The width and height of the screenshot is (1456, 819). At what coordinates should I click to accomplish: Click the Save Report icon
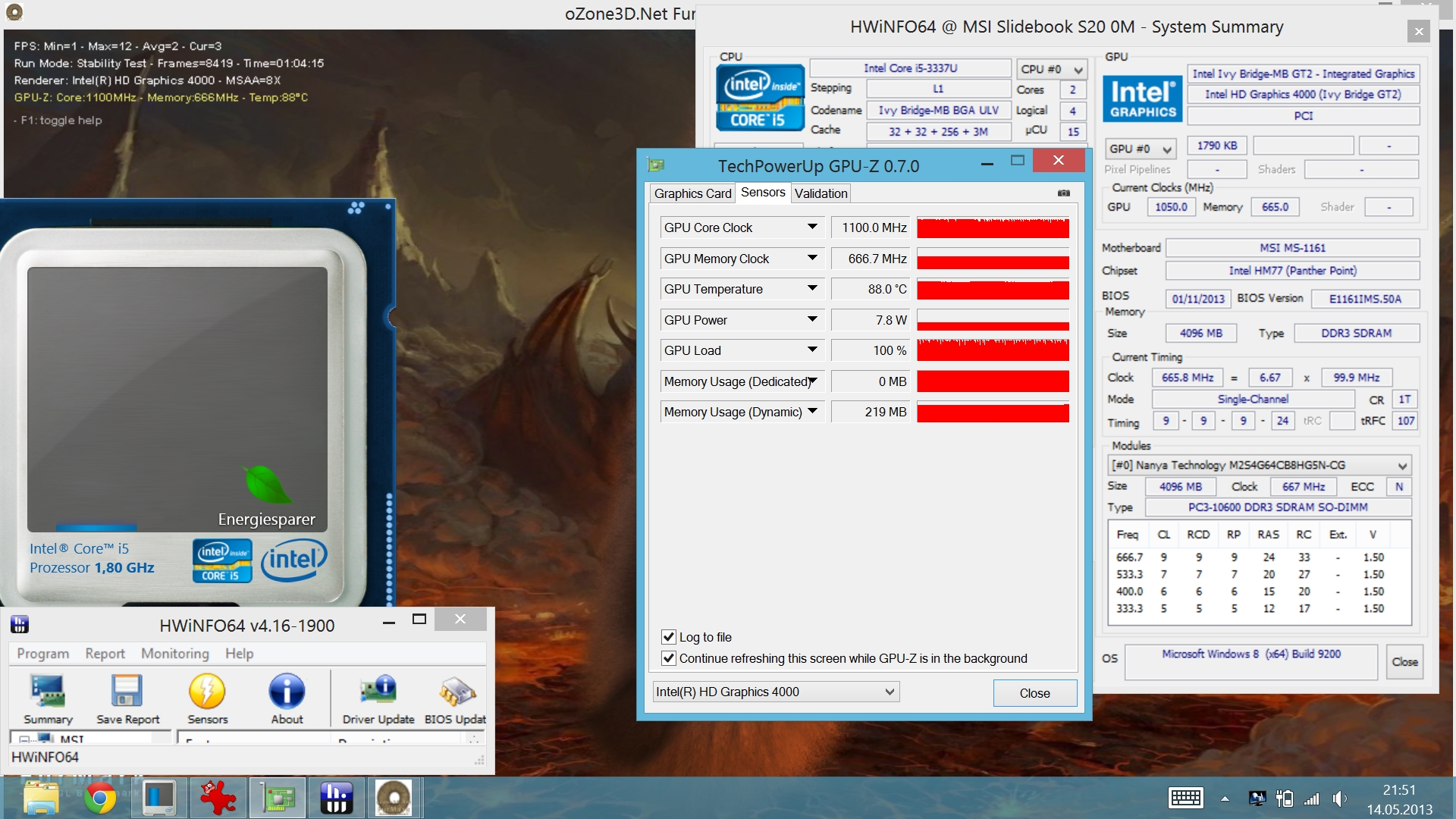[127, 699]
